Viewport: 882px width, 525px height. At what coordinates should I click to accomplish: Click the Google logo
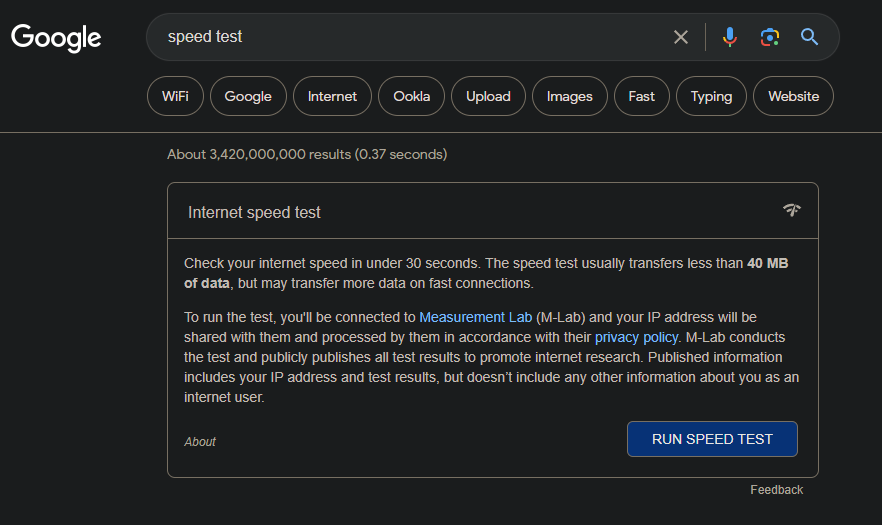tap(56, 38)
